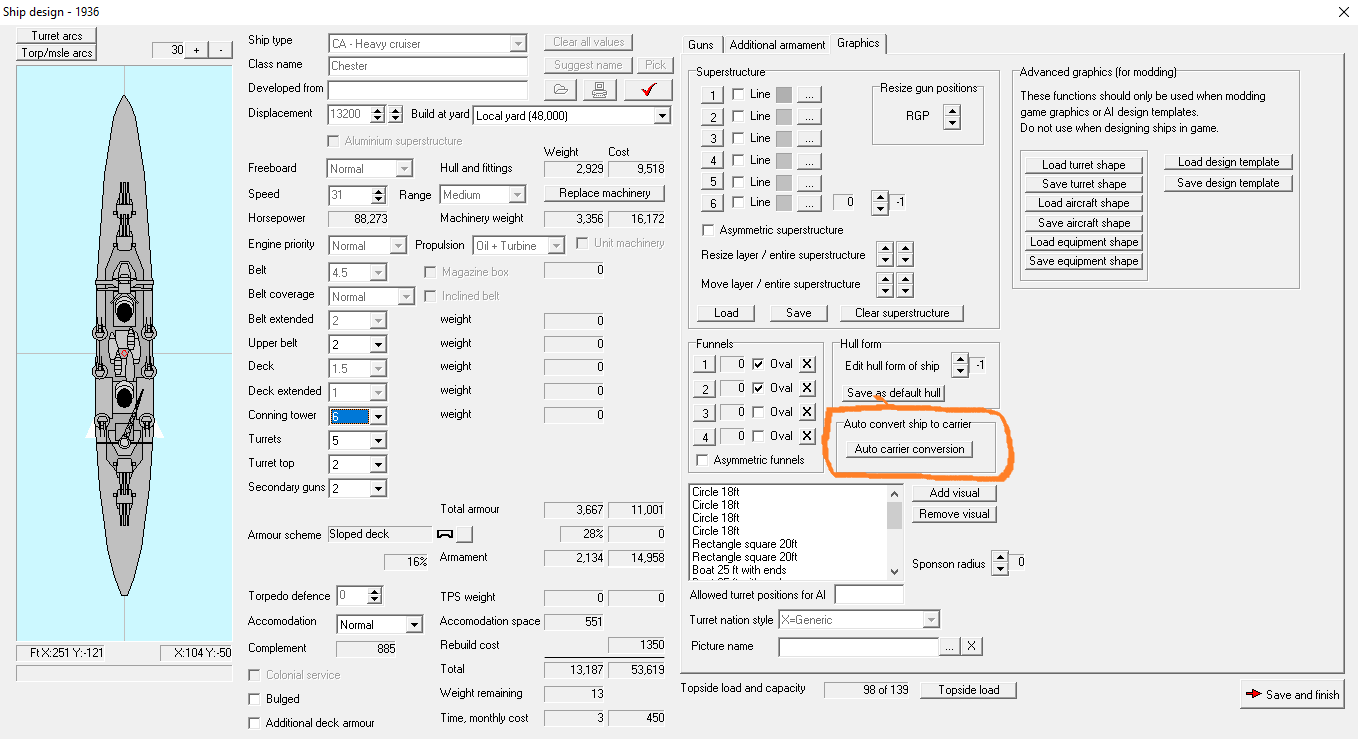
Task: Click Clear superstructure button
Action: [x=902, y=313]
